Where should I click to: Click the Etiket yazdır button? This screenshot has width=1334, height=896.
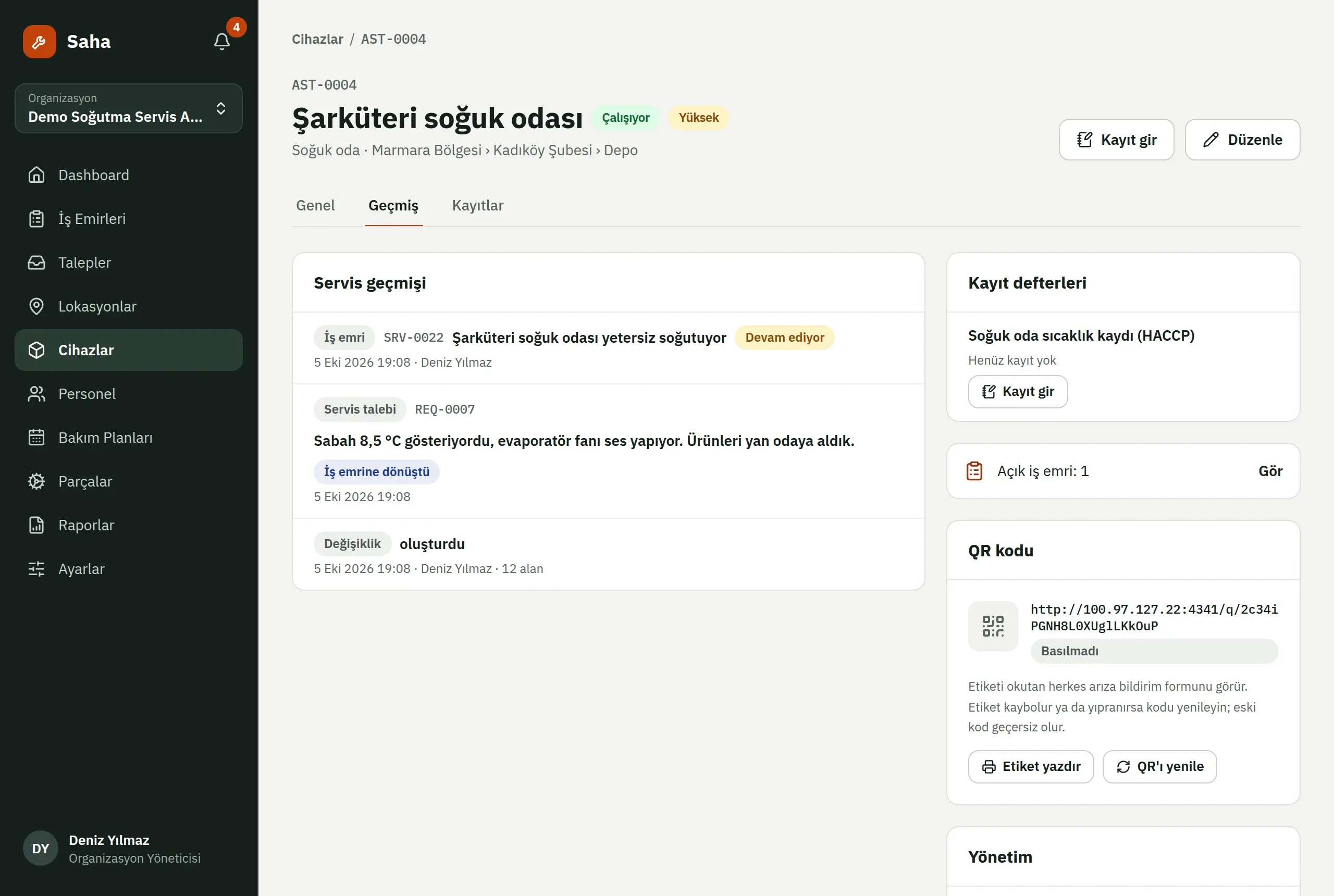(x=1031, y=766)
